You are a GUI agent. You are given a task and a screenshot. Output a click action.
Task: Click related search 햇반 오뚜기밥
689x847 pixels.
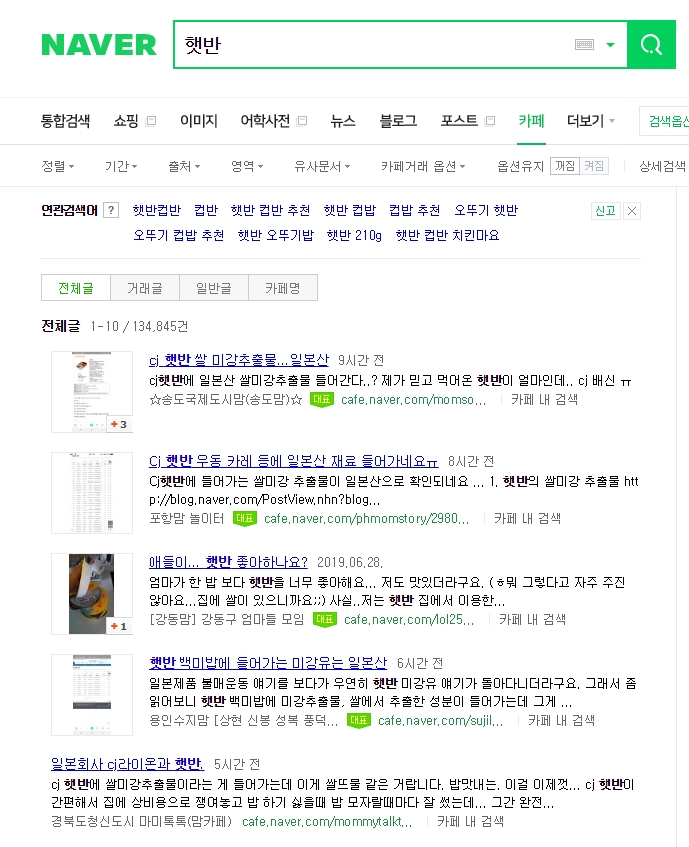point(275,236)
